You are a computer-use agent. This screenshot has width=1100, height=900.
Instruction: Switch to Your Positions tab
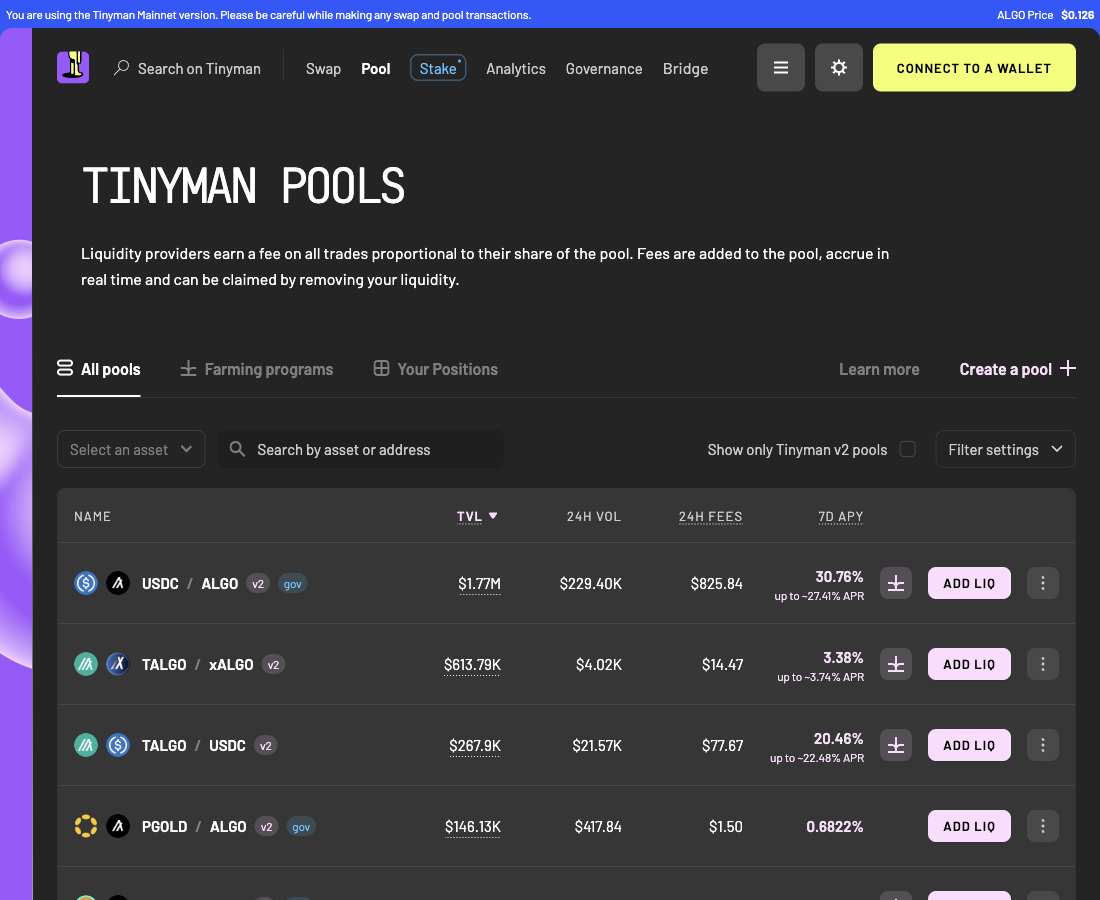436,369
